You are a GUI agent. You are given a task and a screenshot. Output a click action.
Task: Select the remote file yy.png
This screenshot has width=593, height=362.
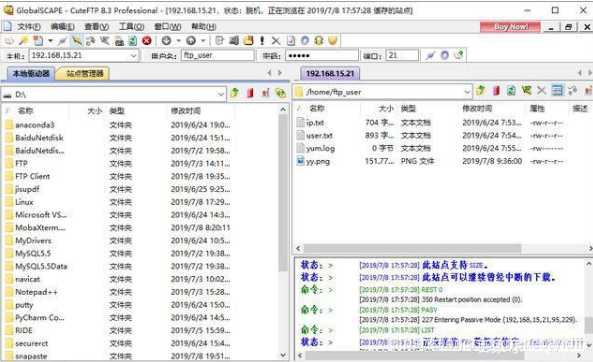[318, 162]
